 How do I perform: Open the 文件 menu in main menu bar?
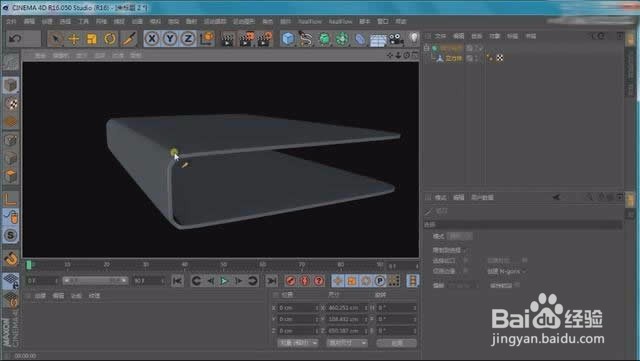coord(11,21)
